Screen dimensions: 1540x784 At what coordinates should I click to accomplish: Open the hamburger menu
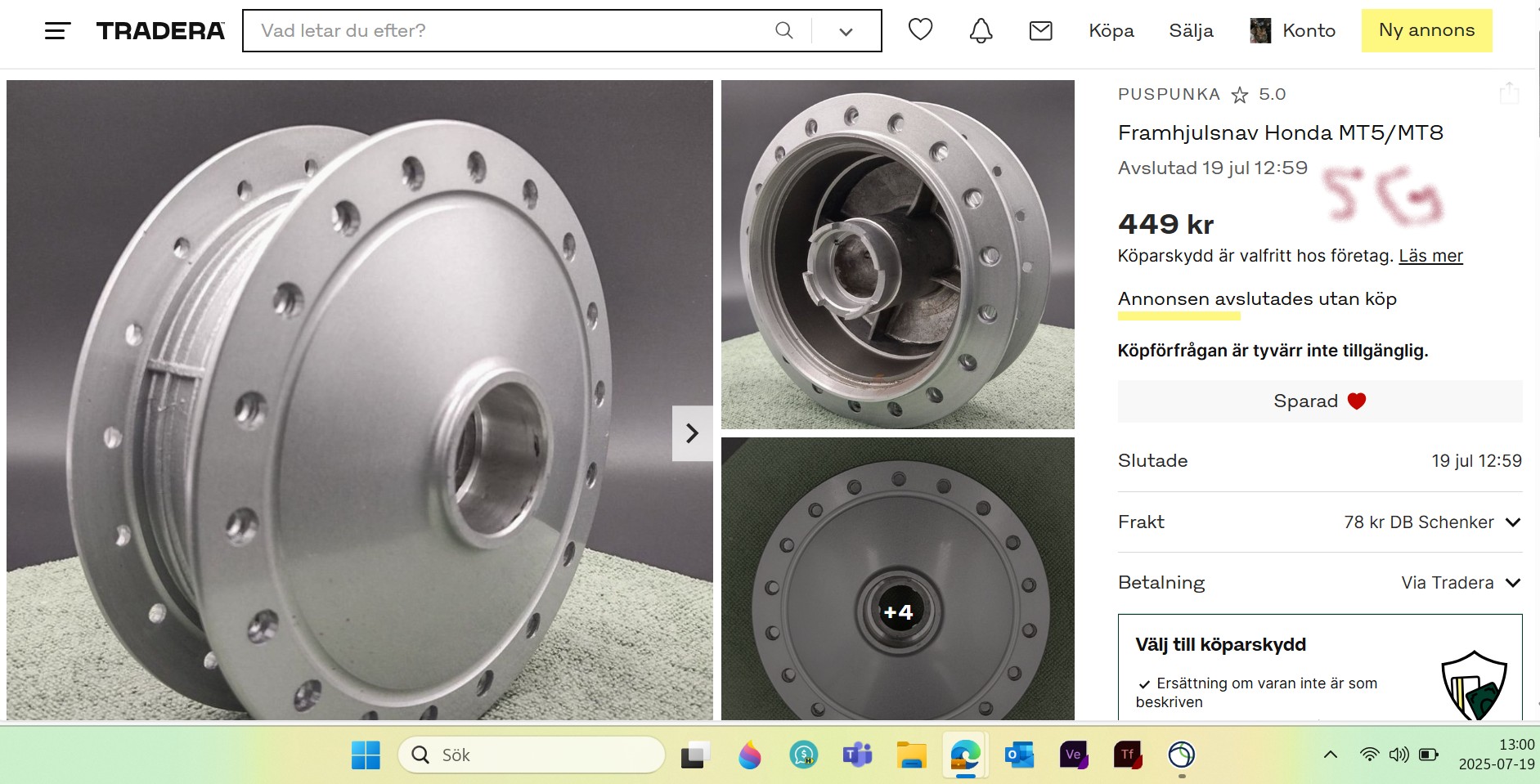[57, 31]
